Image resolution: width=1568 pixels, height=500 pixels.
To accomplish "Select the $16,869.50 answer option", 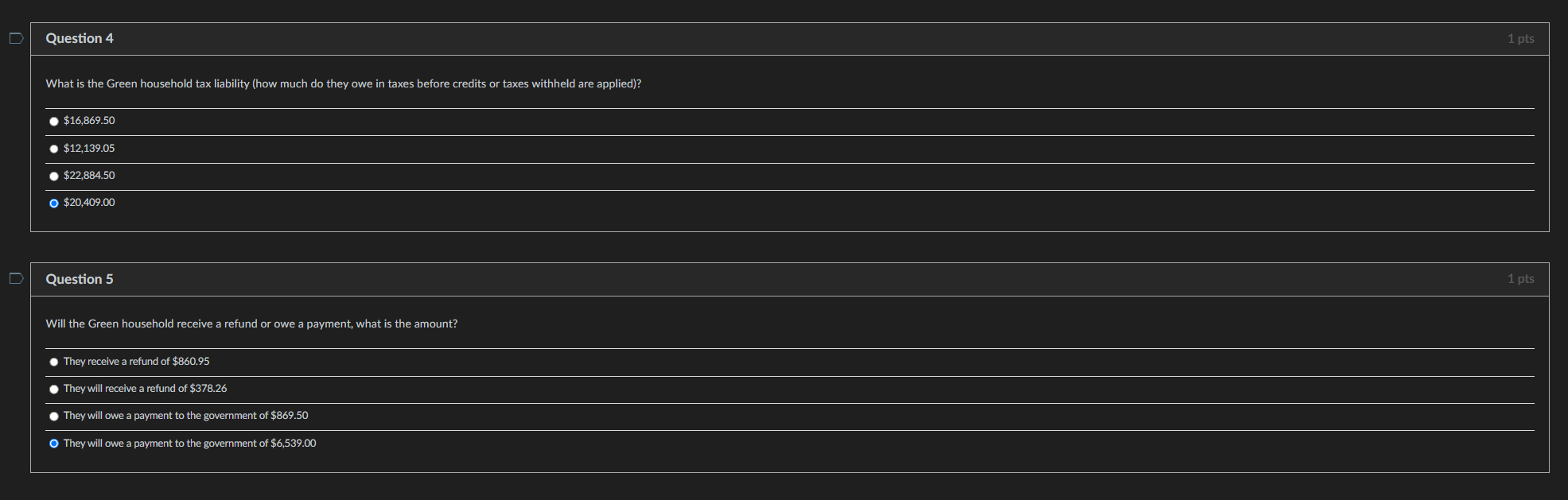I will [x=53, y=121].
